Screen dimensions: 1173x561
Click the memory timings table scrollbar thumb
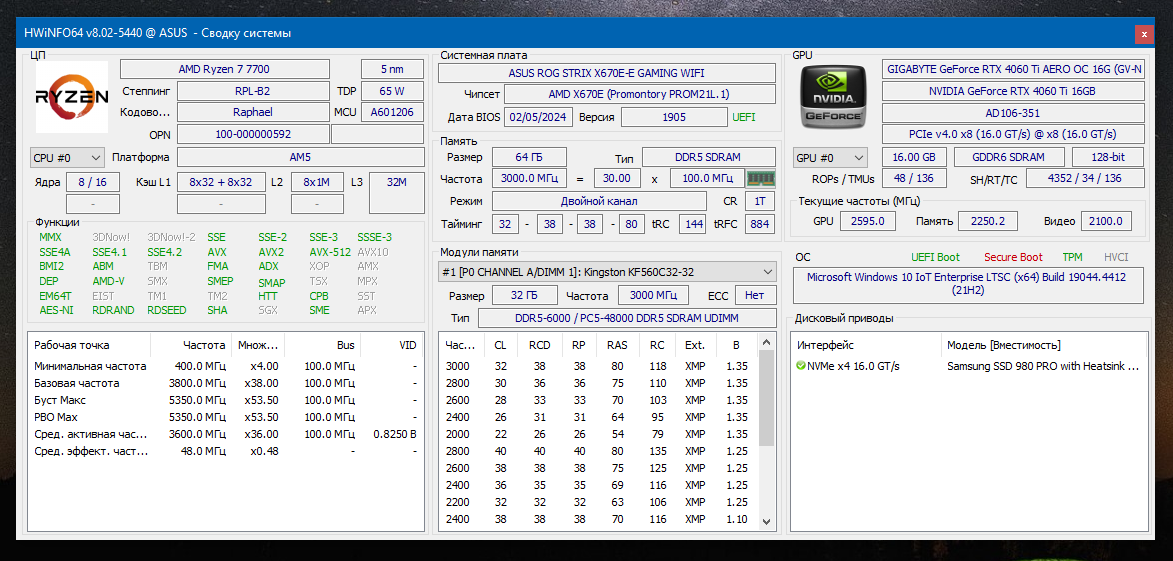(x=767, y=399)
